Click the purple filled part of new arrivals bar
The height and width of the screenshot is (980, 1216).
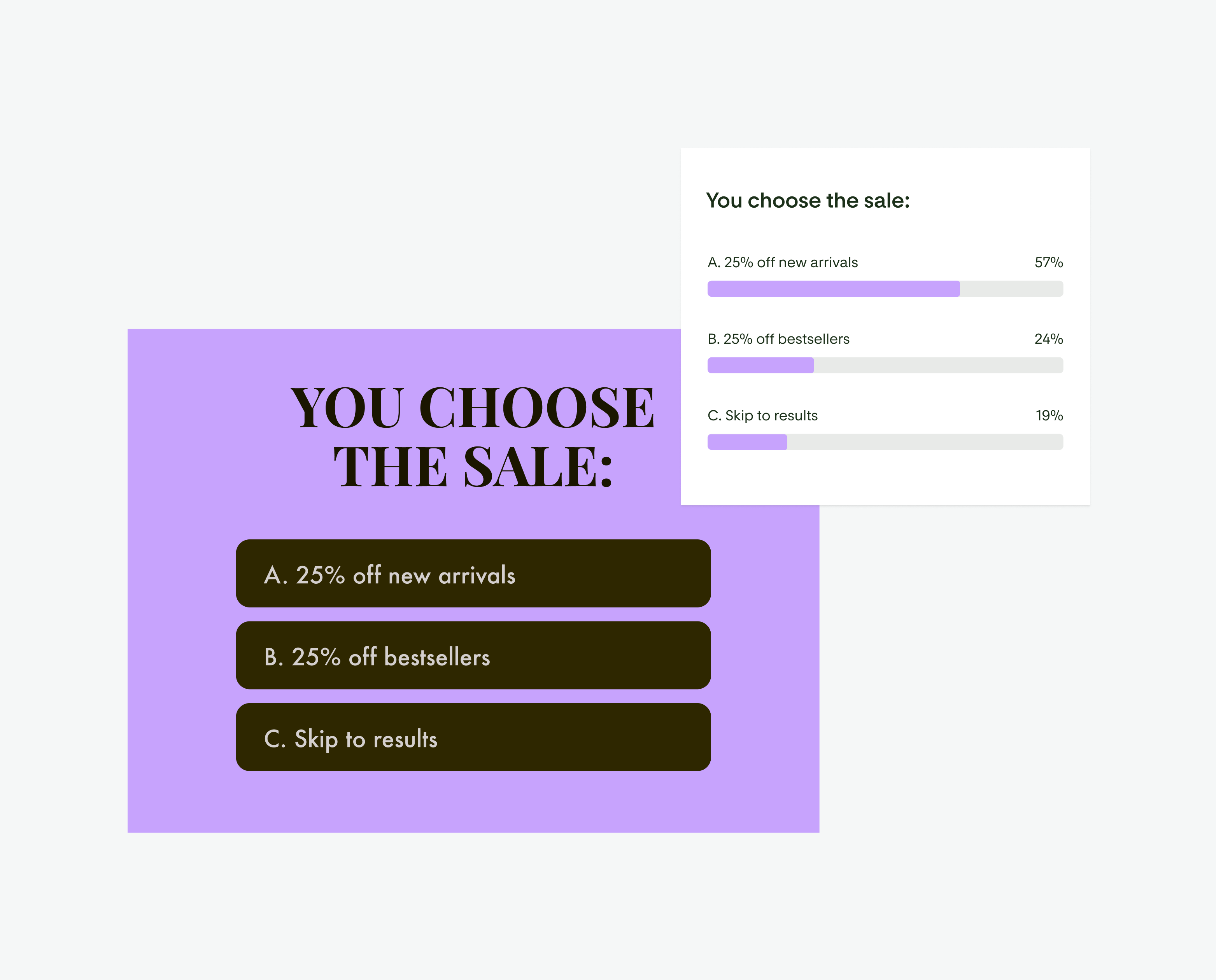click(833, 289)
